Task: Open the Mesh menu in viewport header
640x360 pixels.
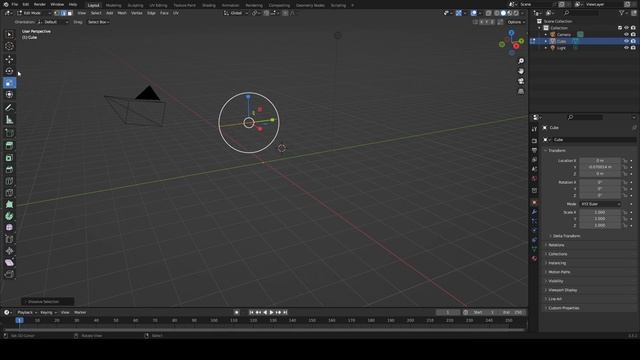Action: 122,13
